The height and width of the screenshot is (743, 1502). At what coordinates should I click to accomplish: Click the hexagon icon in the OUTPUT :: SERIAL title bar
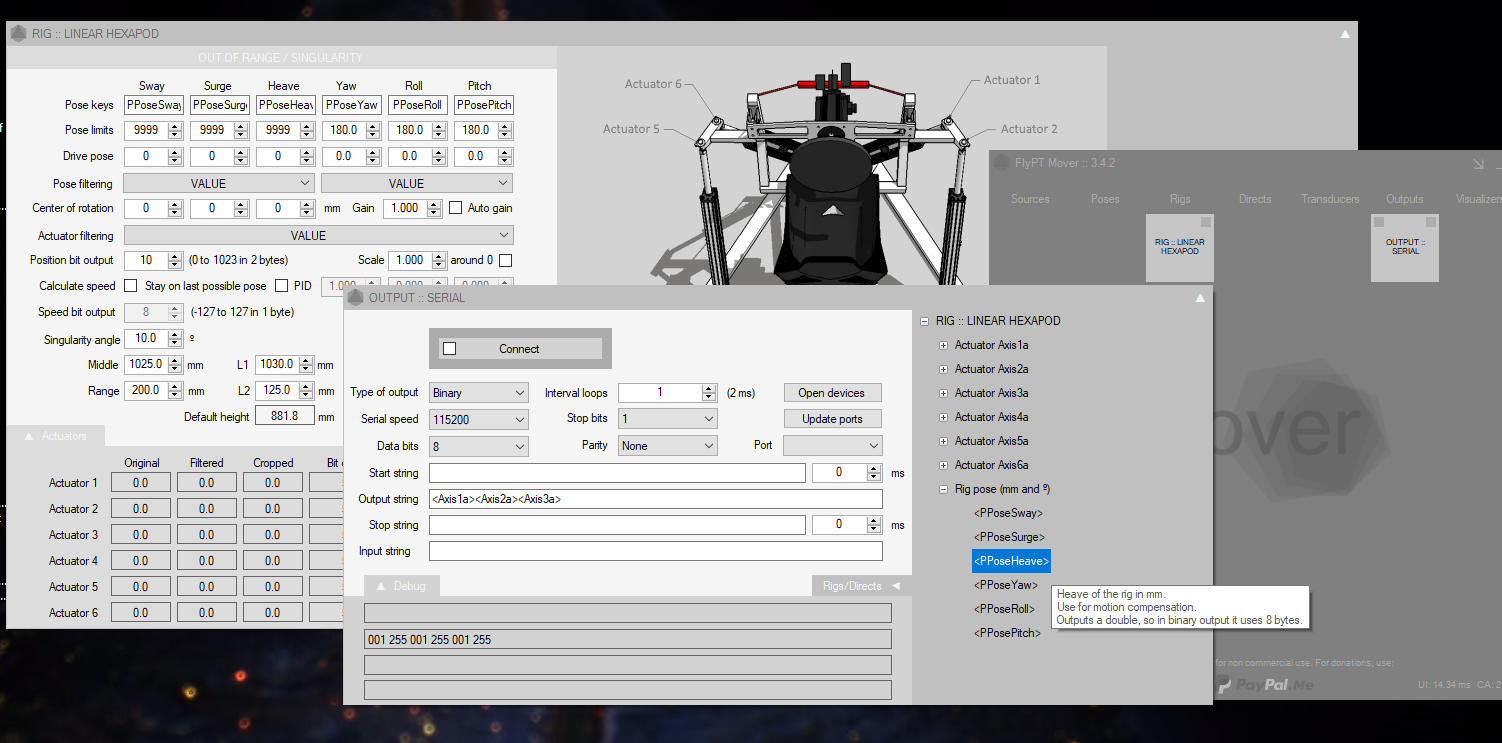pyautogui.click(x=355, y=297)
